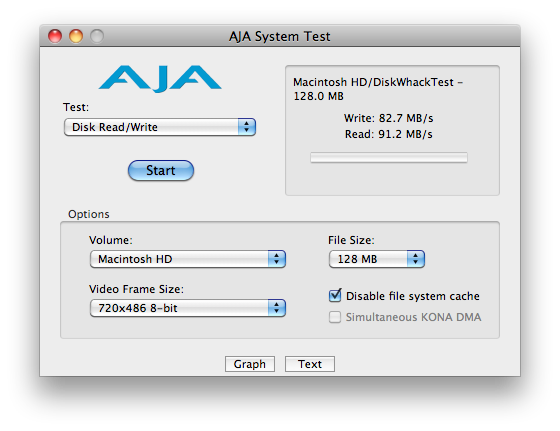Switch to the Text view
This screenshot has width=560, height=431.
pos(310,364)
